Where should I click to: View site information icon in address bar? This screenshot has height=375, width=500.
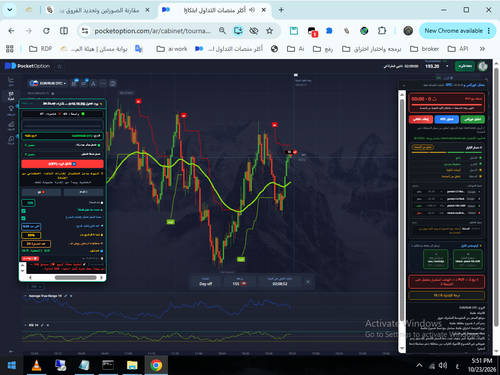click(85, 31)
